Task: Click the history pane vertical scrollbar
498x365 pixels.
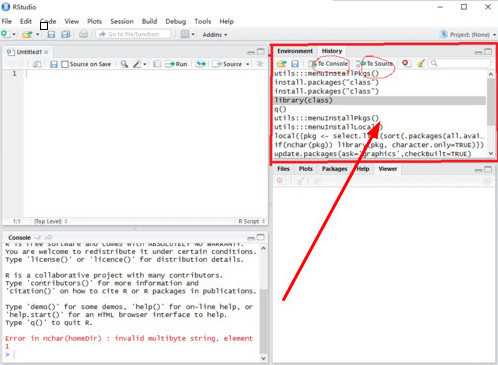Action: pos(491,113)
